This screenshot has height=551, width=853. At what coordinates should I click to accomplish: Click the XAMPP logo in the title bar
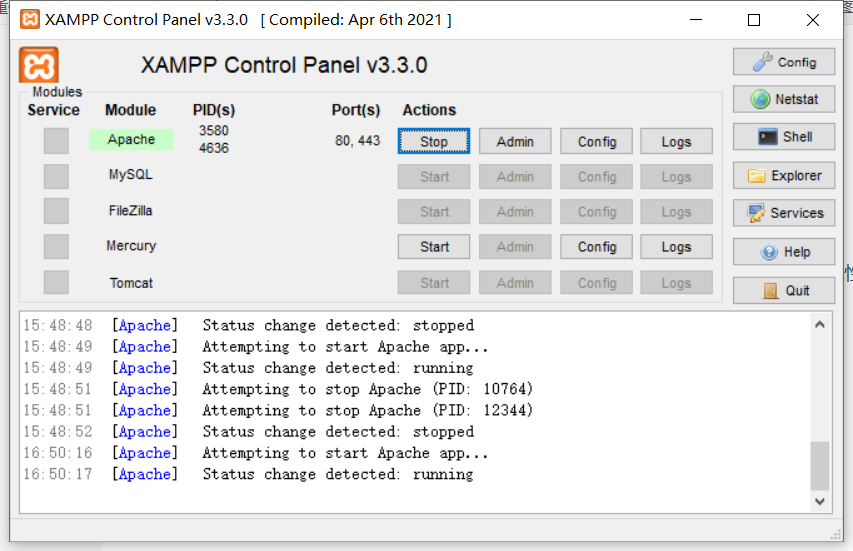point(29,20)
